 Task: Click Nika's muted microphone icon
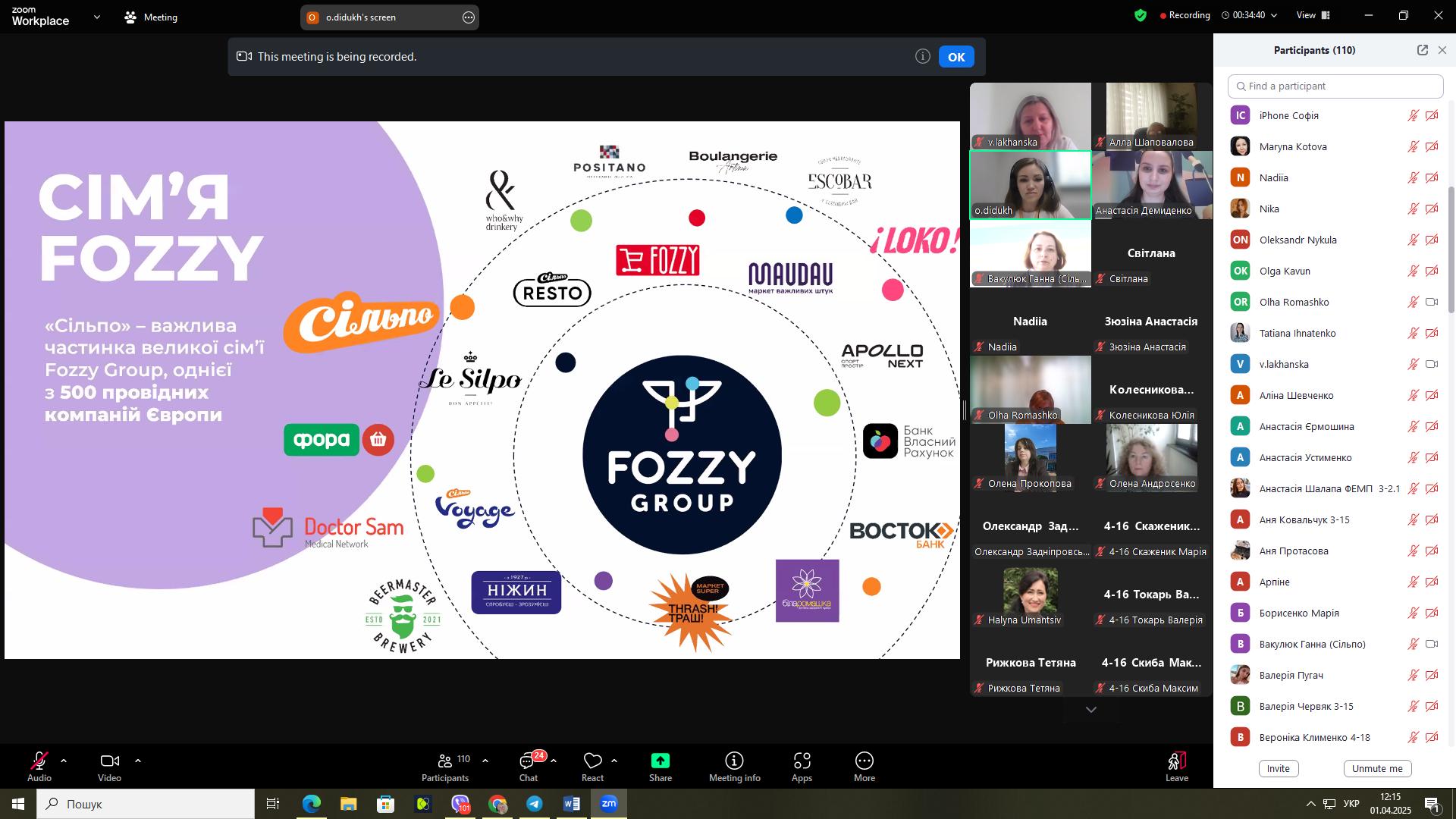(x=1414, y=209)
